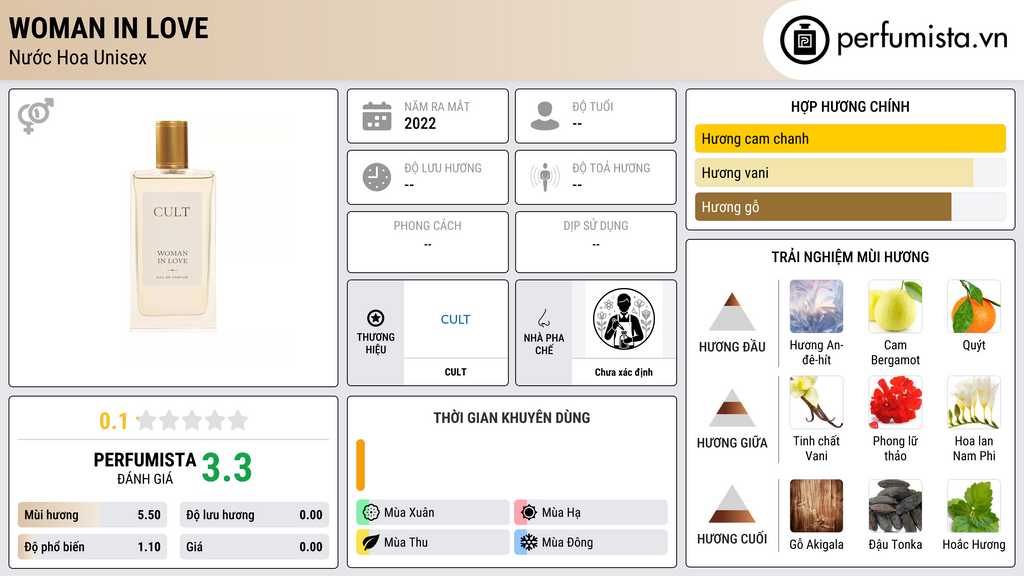Click the Giá 0.00 score bar
Screen dimensions: 1024x576
point(254,547)
